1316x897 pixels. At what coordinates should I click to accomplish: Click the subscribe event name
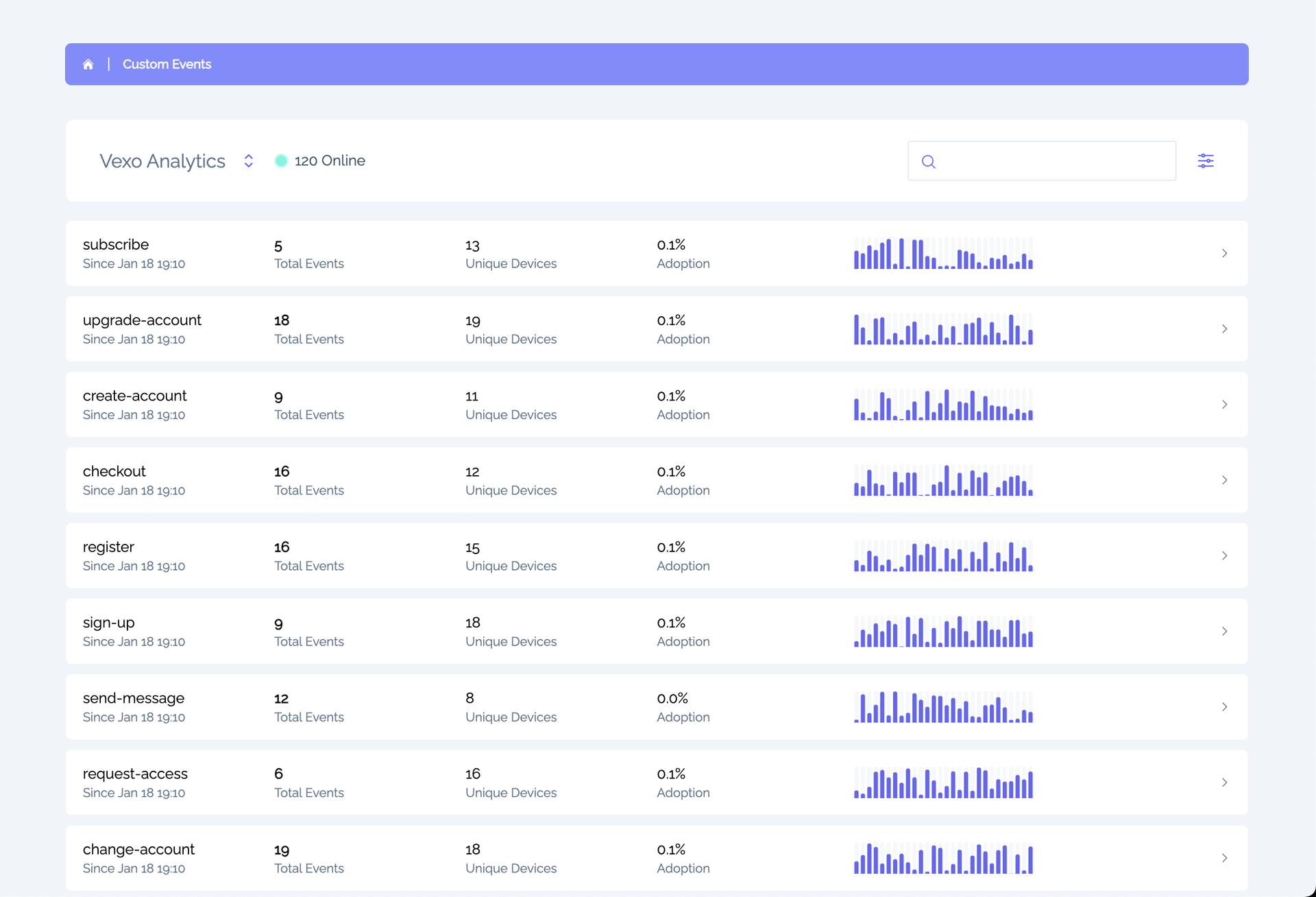tap(116, 244)
